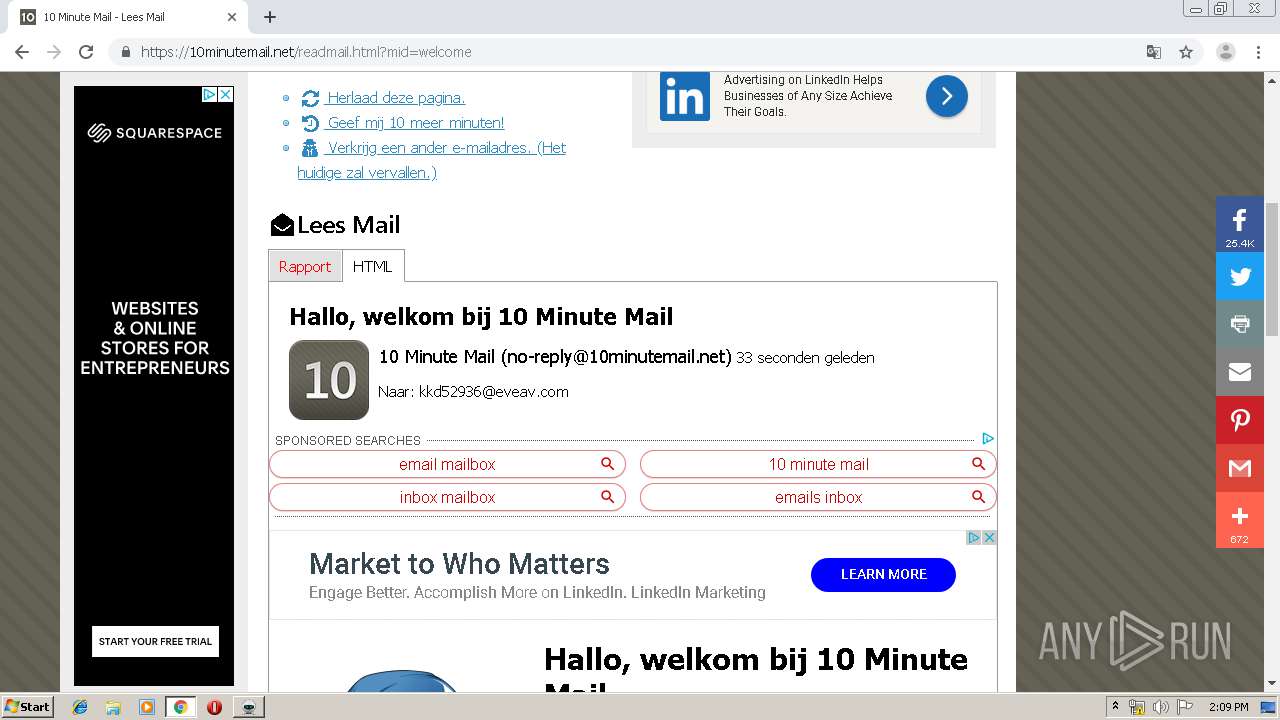Close the Squarespace ad with X icon
This screenshot has width=1280, height=720.
click(x=226, y=94)
